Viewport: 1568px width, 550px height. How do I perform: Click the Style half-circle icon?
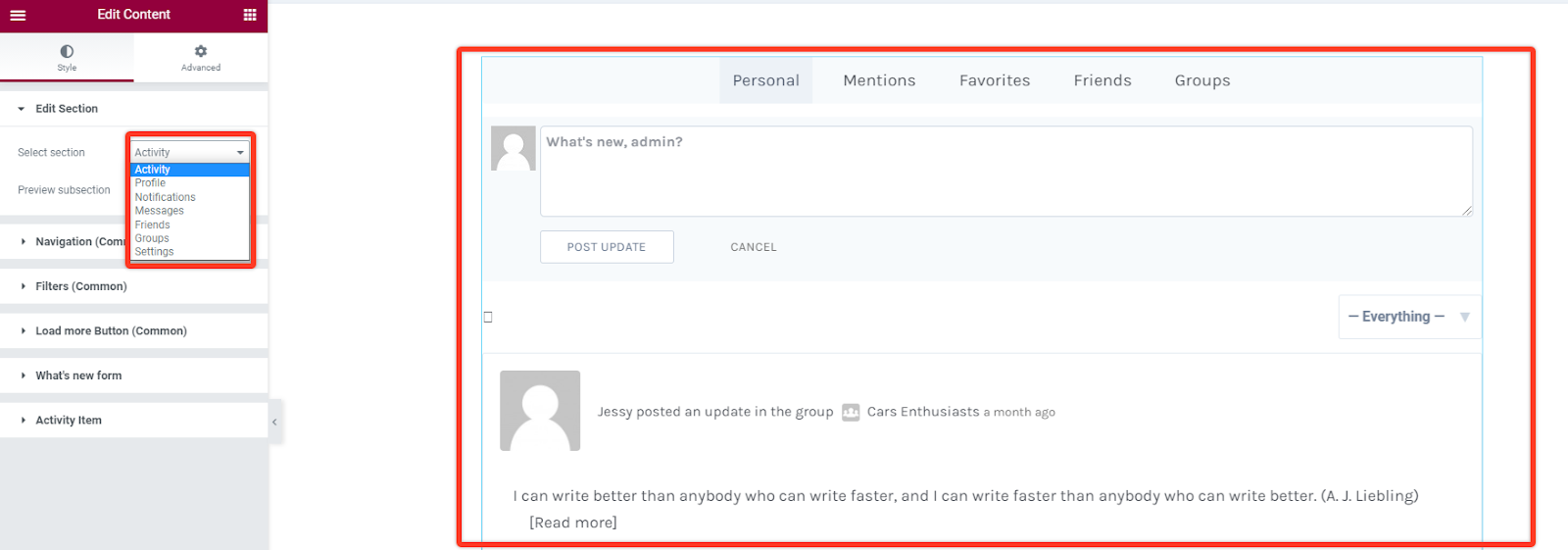(67, 51)
